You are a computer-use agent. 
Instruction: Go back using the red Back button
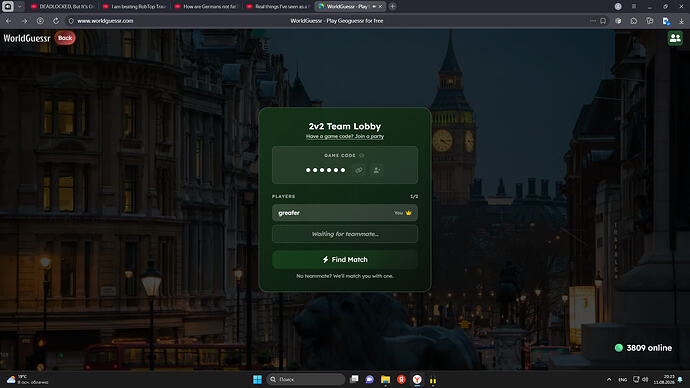pos(65,38)
